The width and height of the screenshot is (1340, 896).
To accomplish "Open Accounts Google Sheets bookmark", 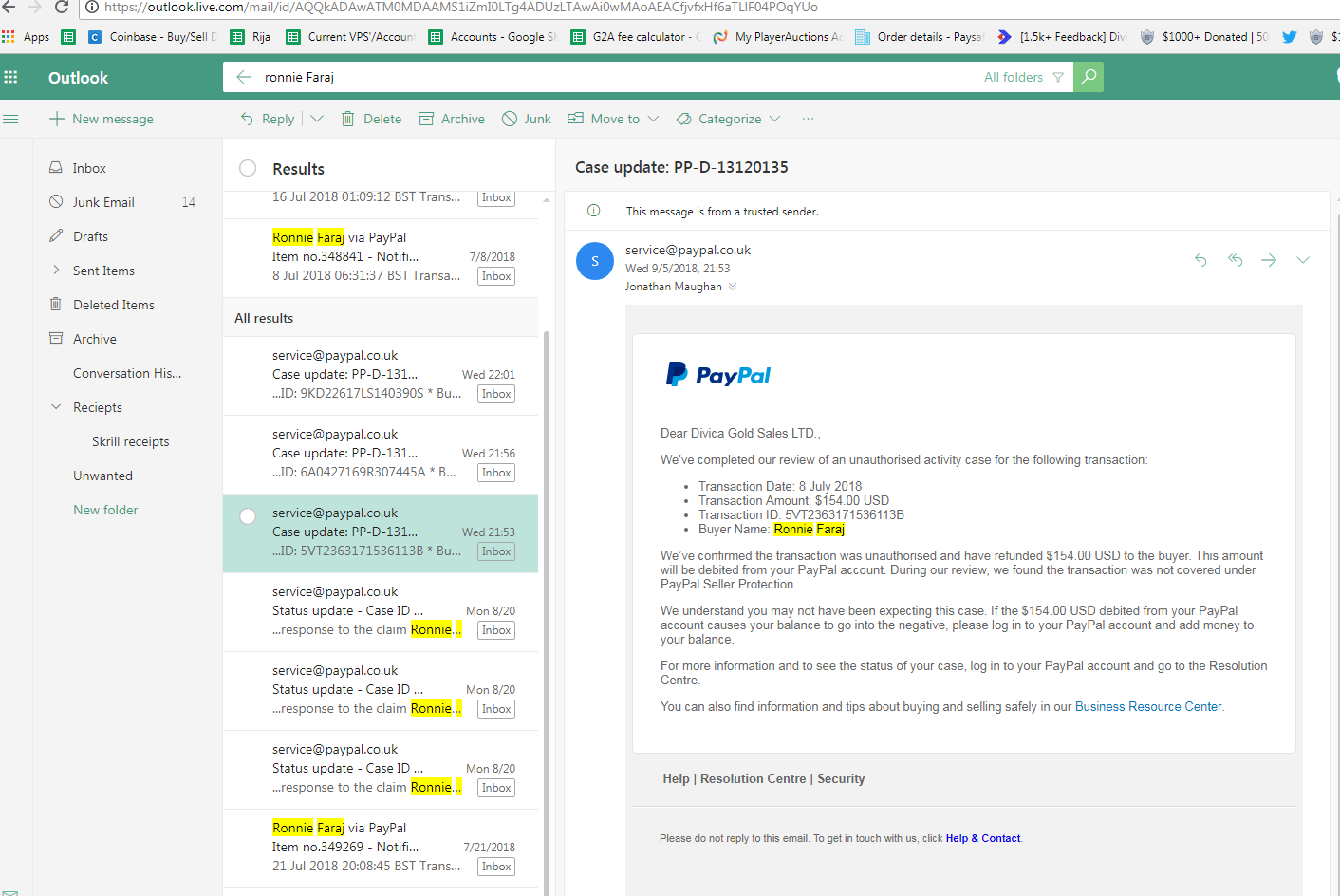I will click(493, 37).
